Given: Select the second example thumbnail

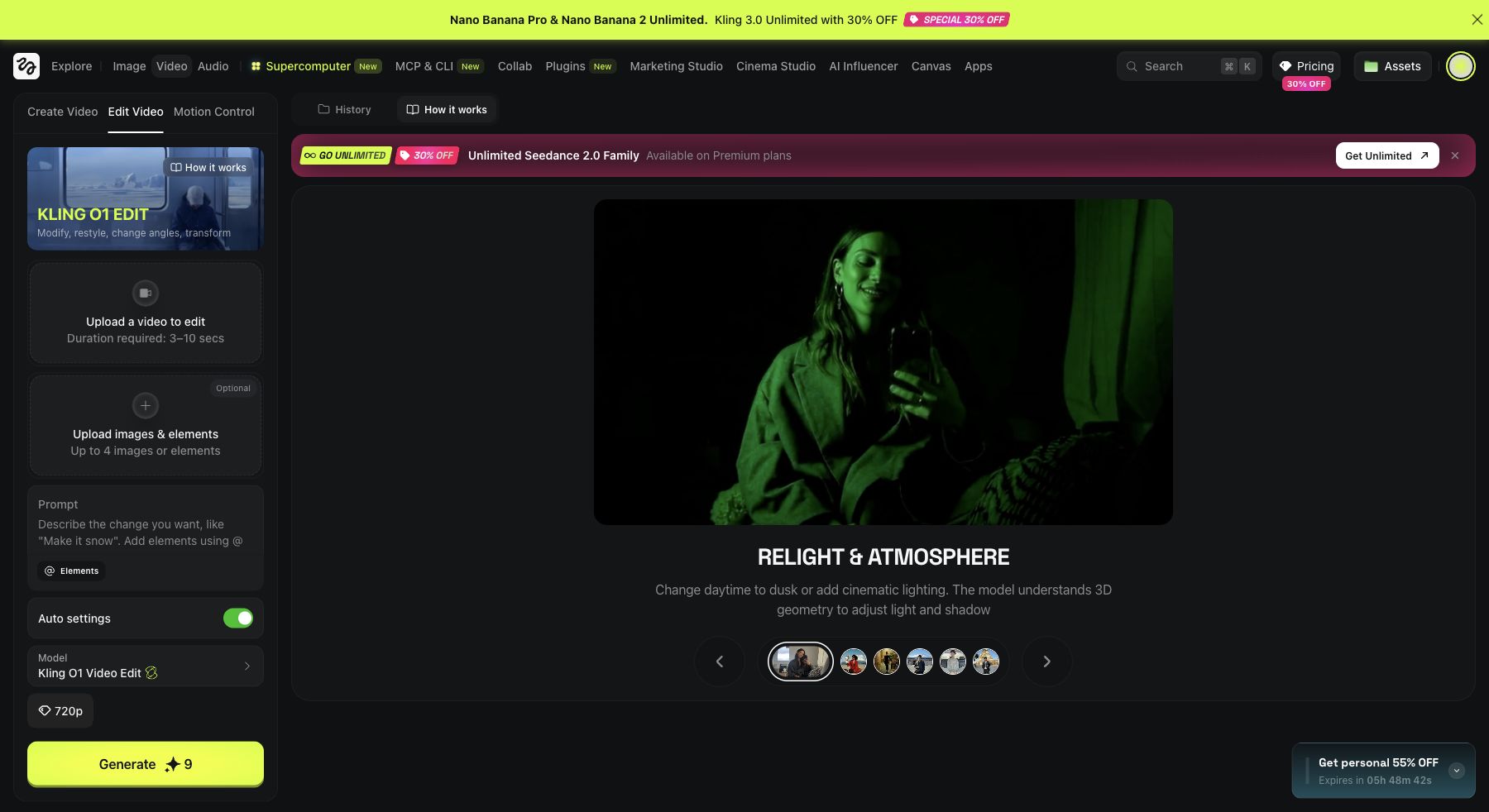Looking at the screenshot, I should [854, 662].
